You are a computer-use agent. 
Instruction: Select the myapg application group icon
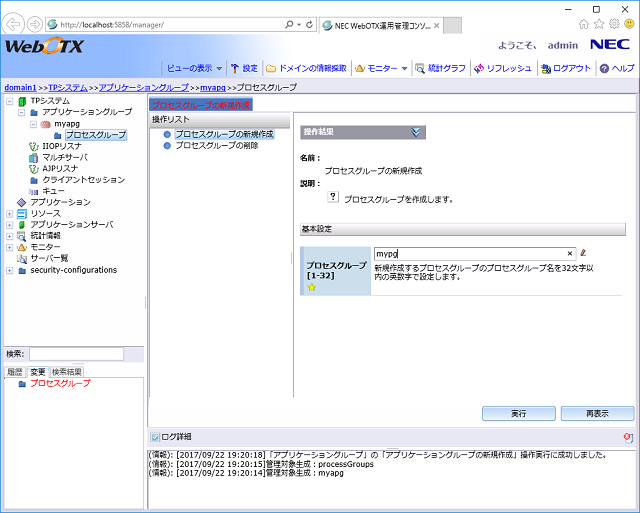click(46, 124)
